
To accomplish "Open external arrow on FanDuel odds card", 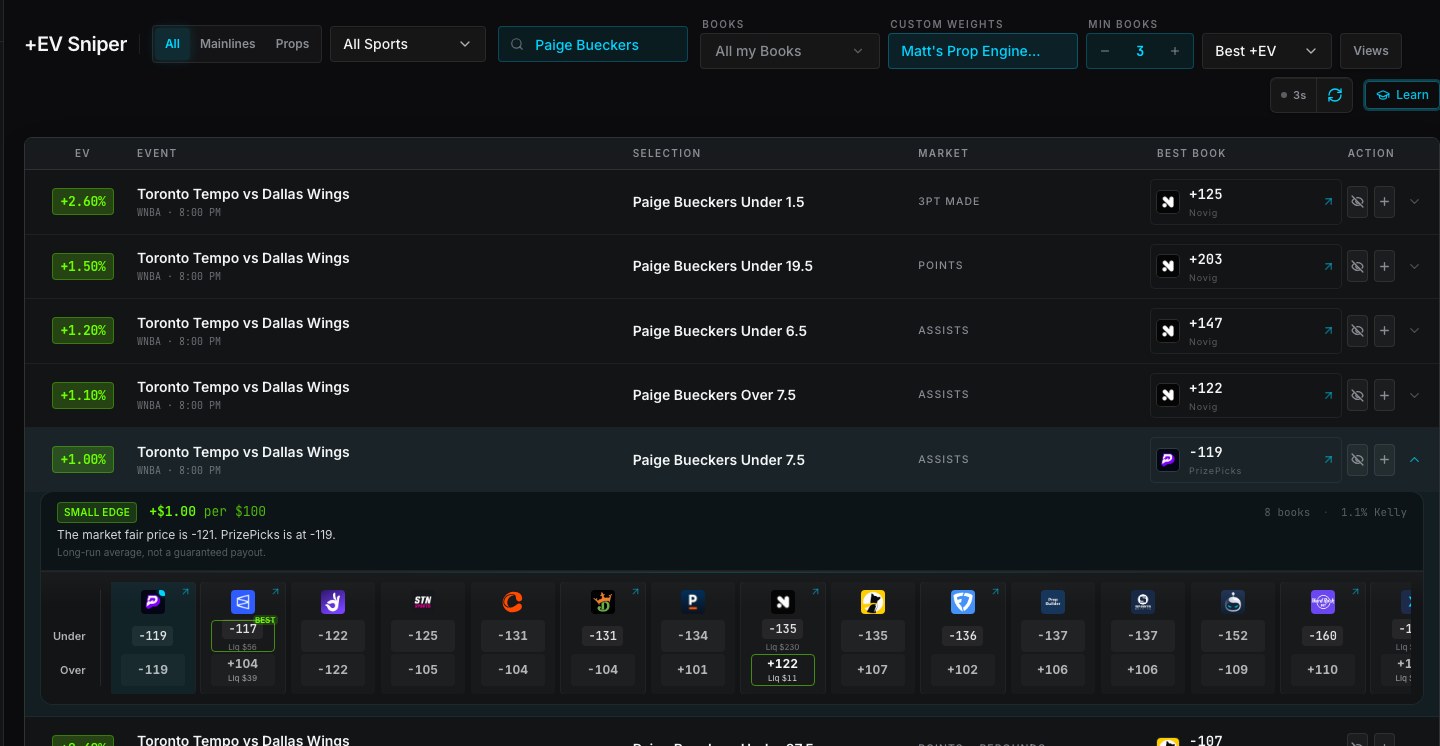I will pos(994,592).
